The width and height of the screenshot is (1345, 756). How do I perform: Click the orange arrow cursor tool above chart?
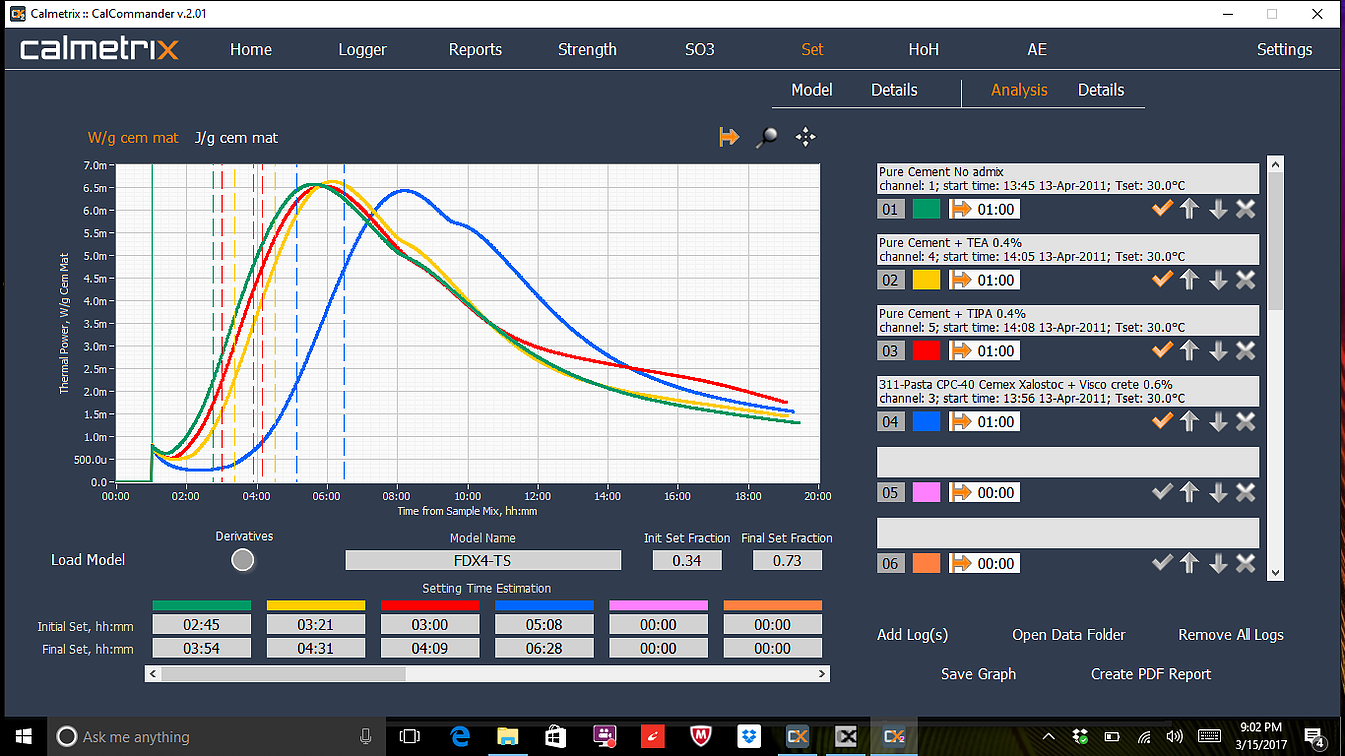[x=729, y=138]
